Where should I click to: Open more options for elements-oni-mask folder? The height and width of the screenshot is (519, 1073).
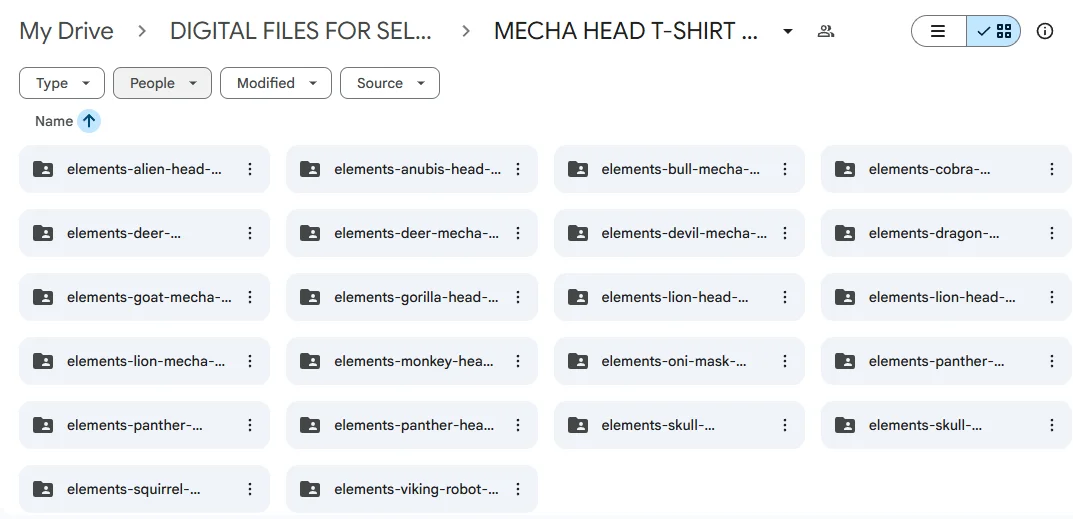[785, 361]
